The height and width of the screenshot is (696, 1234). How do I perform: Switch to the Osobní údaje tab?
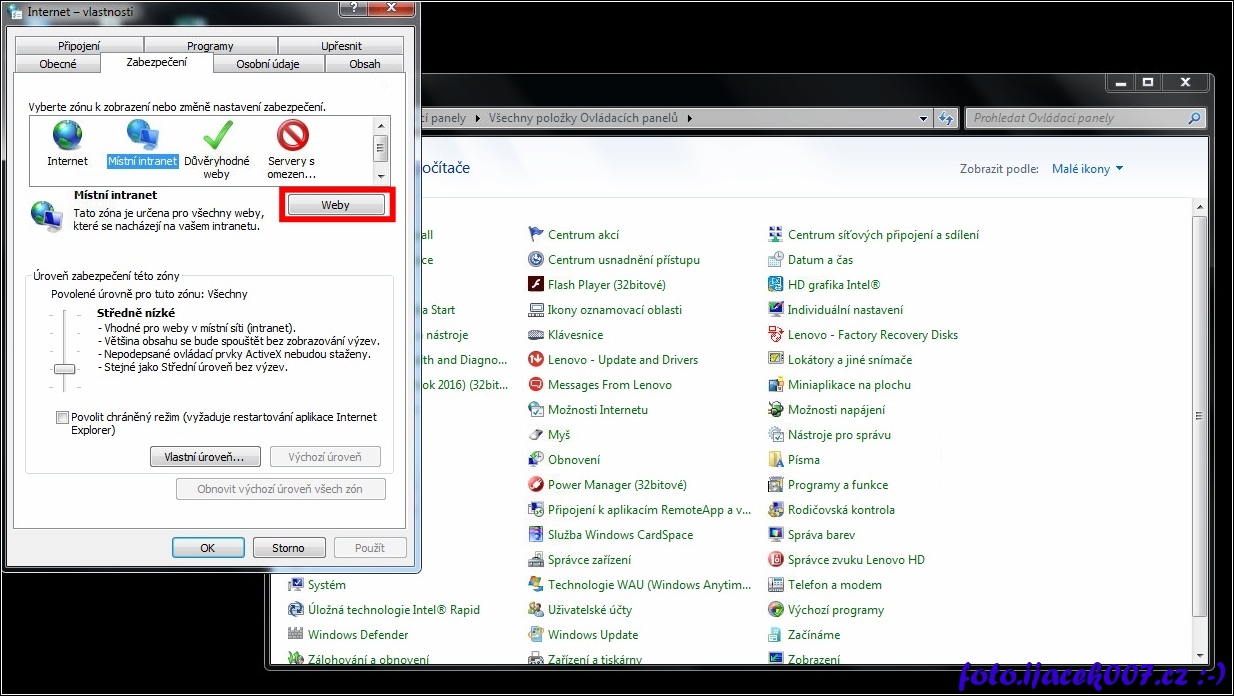[267, 64]
